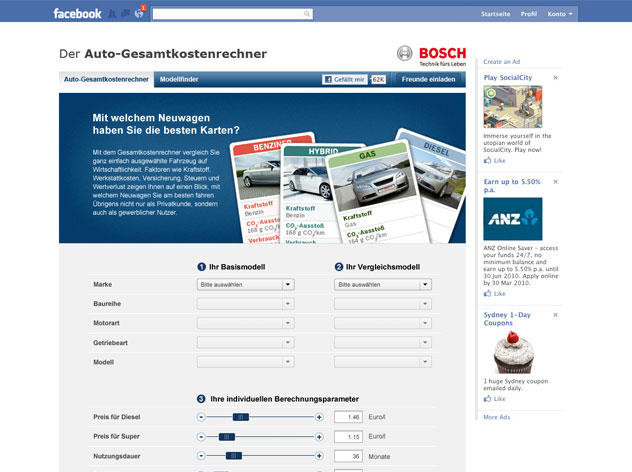Open the Create an Ad link

pos(501,62)
